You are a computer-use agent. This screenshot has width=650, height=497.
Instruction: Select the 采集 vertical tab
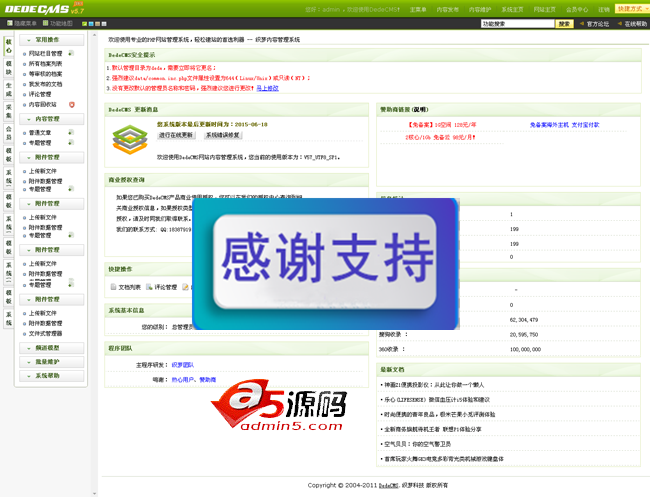coord(9,111)
